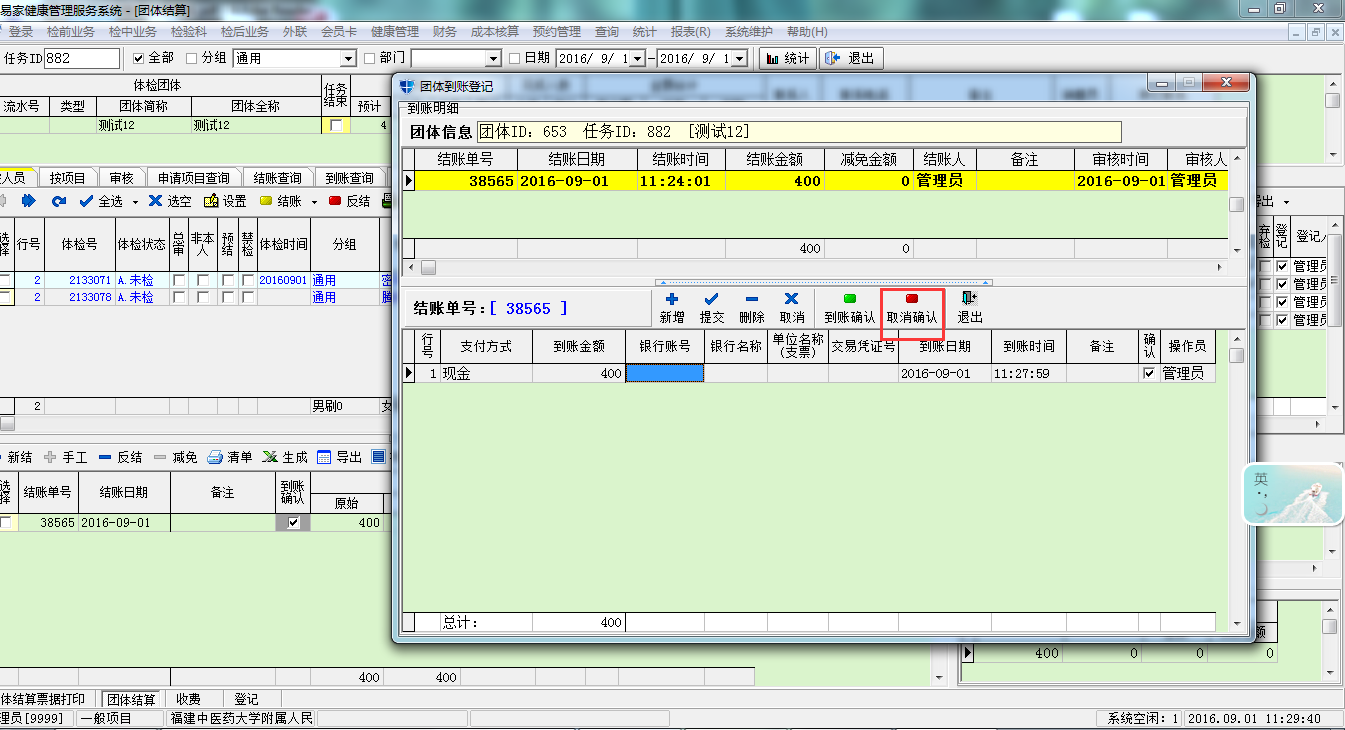The width and height of the screenshot is (1345, 730).
Task: Toggle the 确认 checkbox in the 现金 row
Action: point(1149,373)
